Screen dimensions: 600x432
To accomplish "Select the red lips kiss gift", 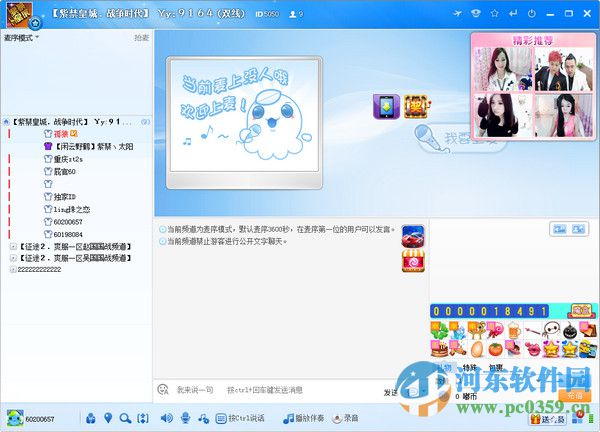I will 532,349.
